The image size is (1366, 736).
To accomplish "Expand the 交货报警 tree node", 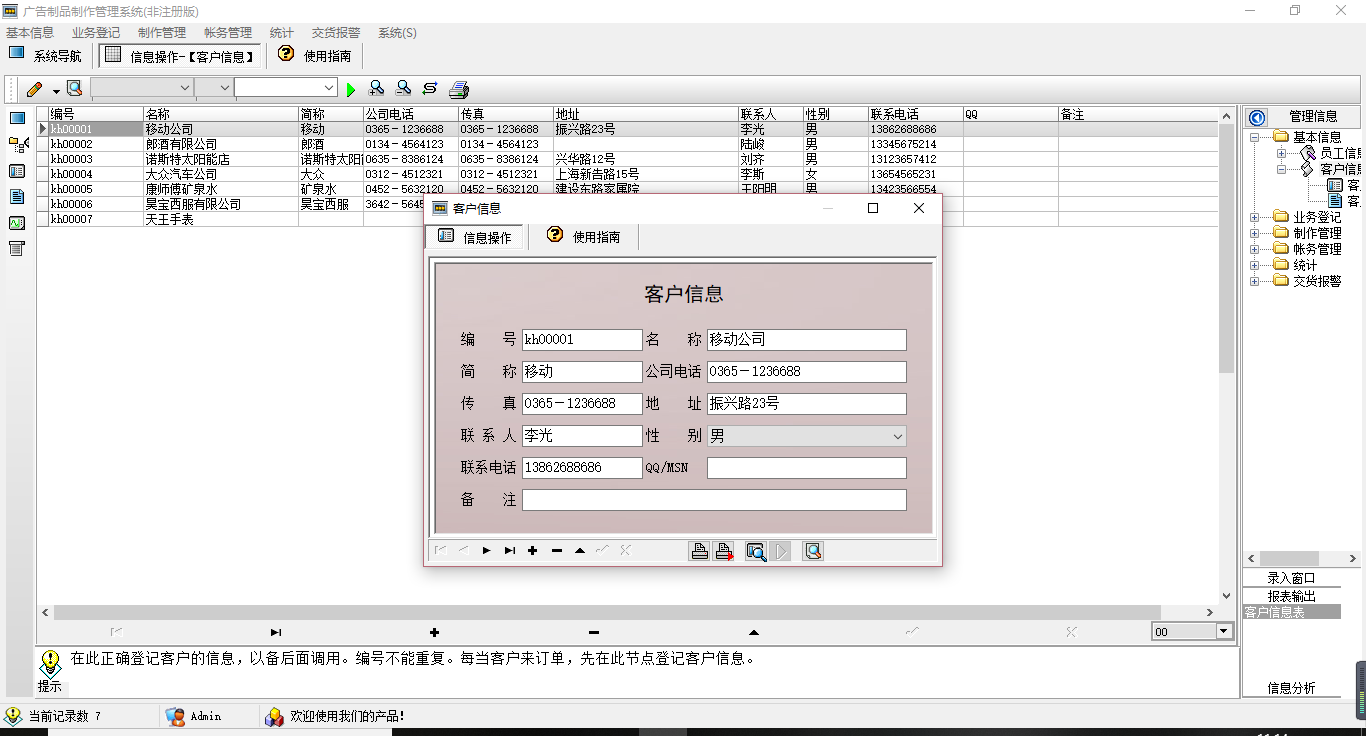I will pyautogui.click(x=1255, y=281).
